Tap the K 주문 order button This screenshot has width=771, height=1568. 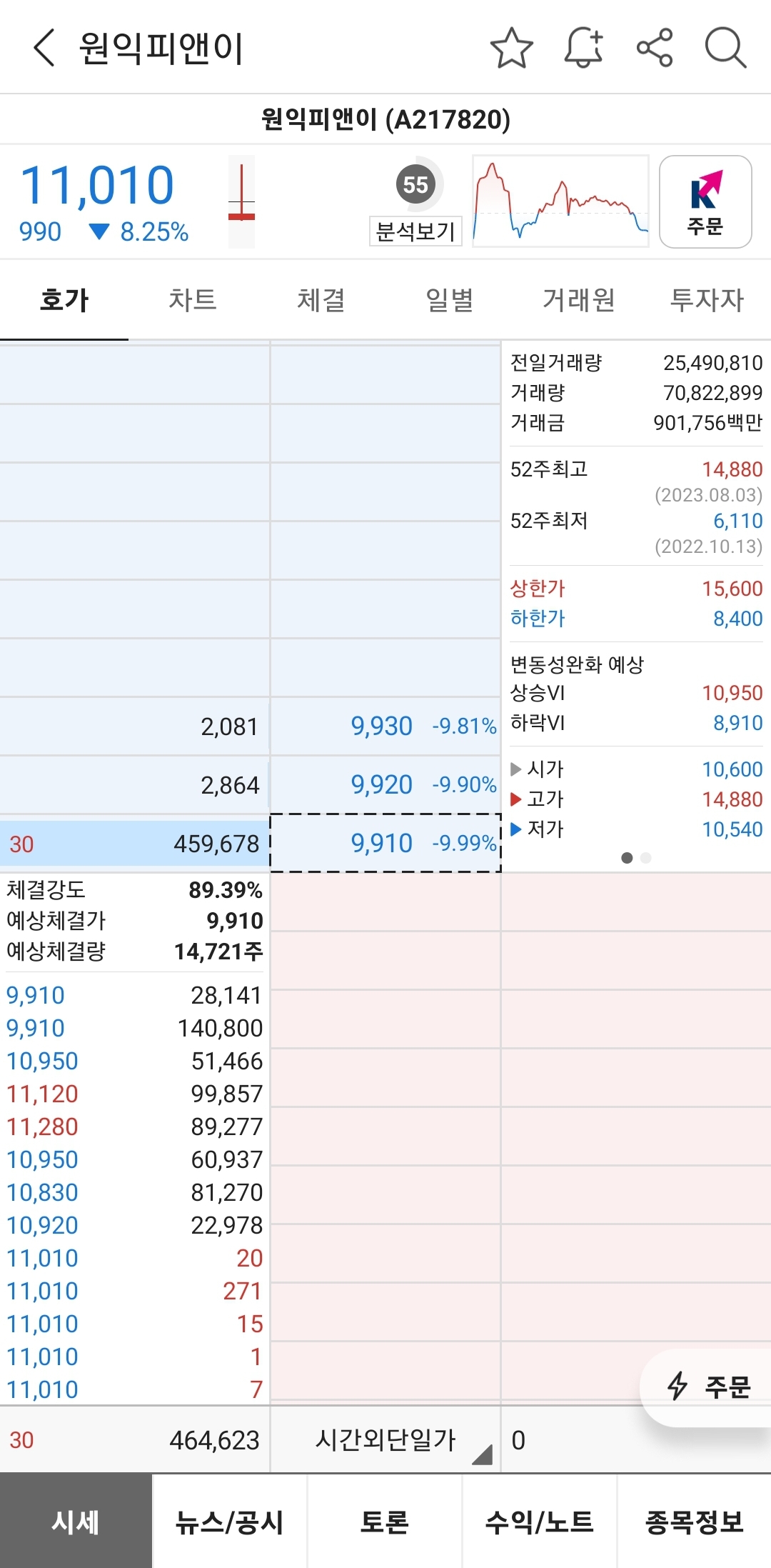click(x=705, y=201)
